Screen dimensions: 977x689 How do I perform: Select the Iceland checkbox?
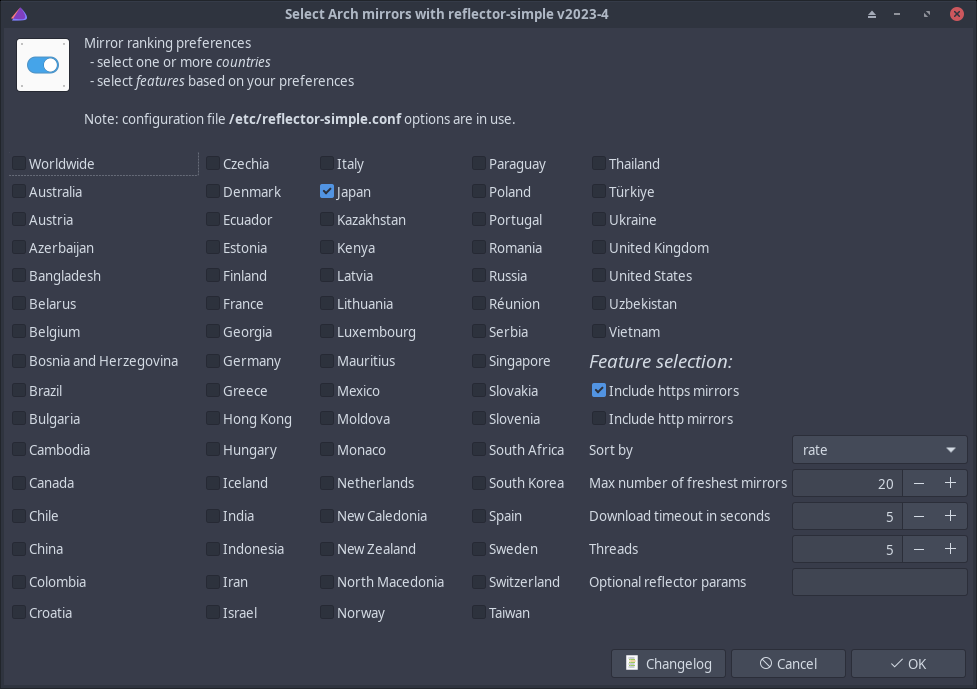213,483
